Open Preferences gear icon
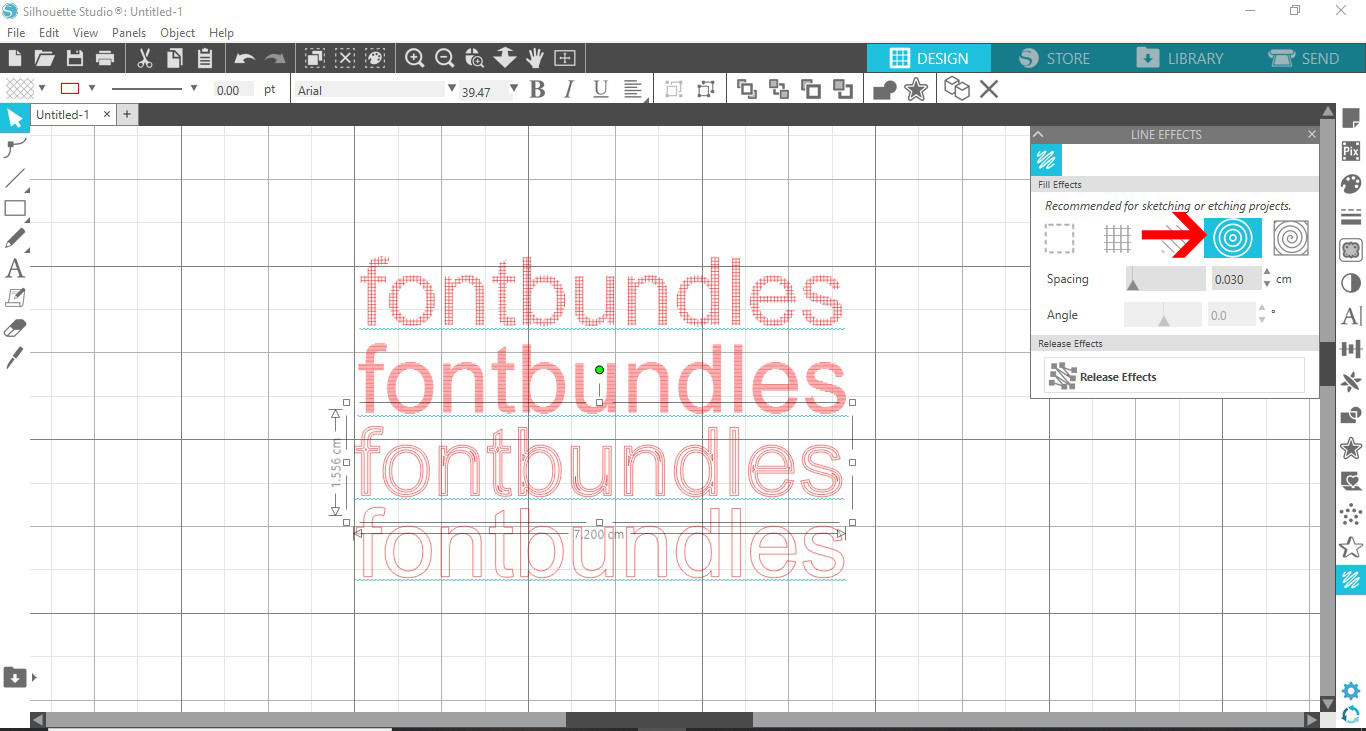Screen dimensions: 1366x731 coord(1351,691)
